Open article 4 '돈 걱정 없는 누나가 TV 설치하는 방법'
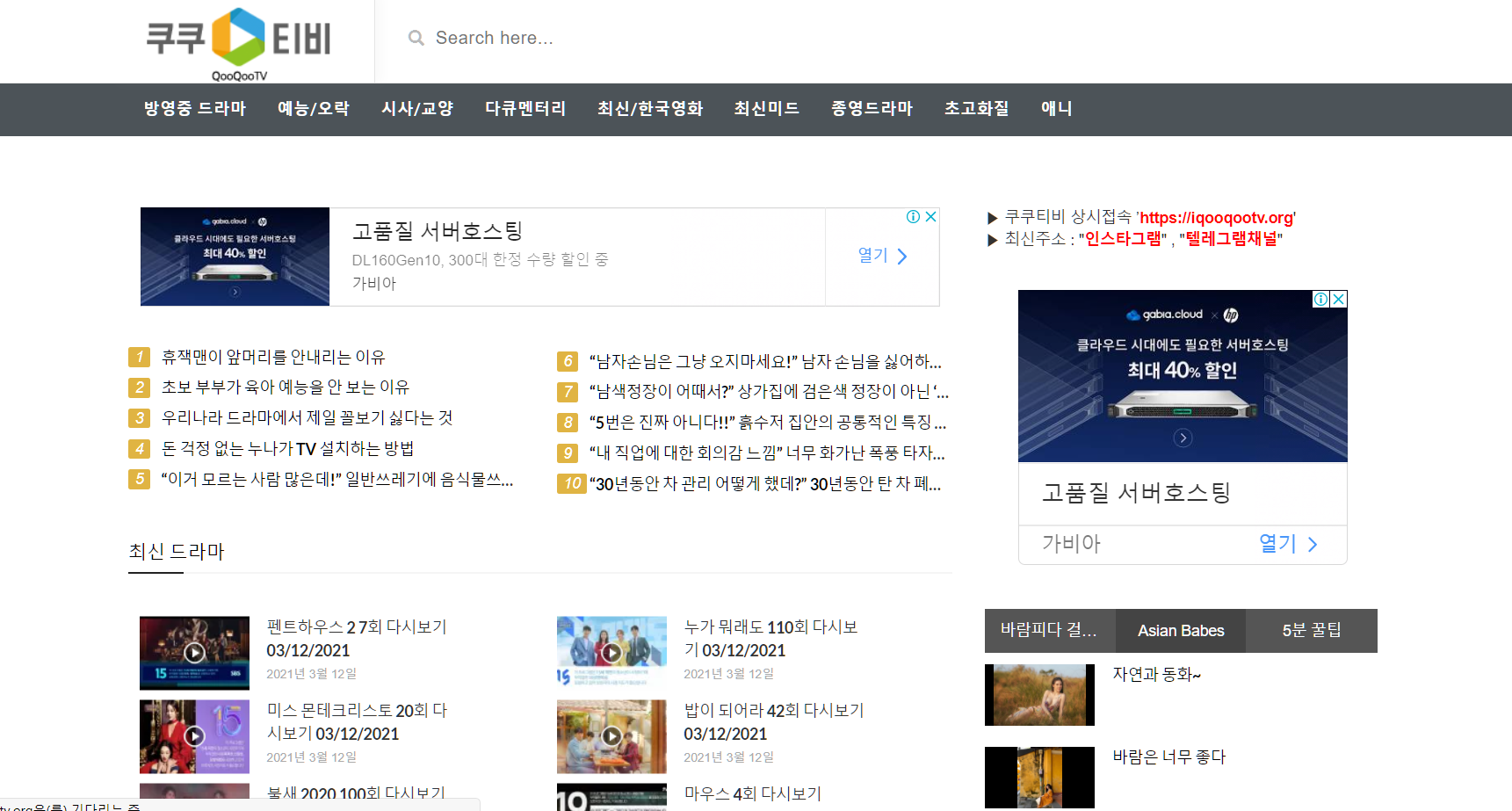1512x811 pixels. 287,448
